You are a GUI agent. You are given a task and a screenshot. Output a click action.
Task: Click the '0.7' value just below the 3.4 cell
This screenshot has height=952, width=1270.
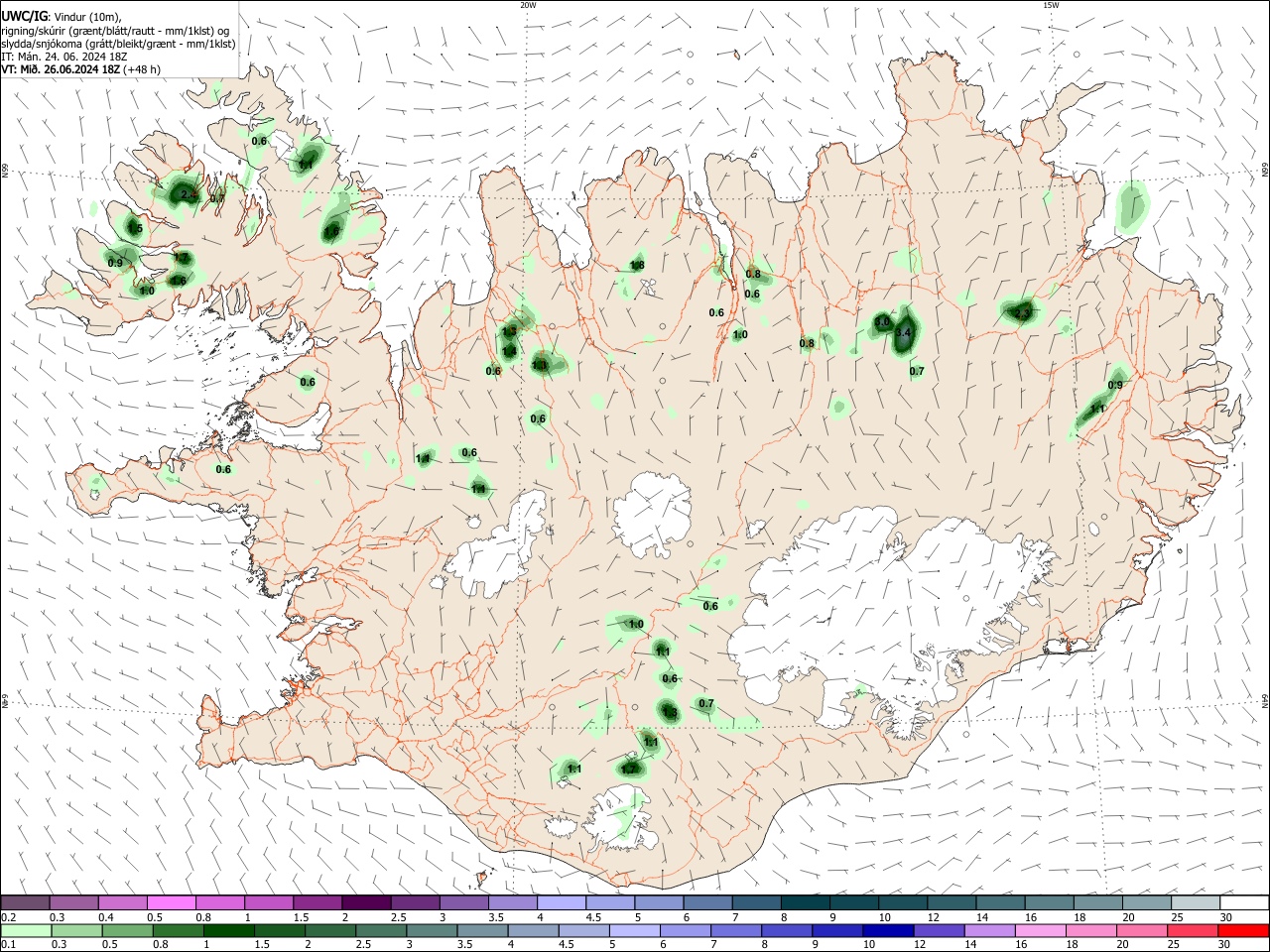click(917, 372)
